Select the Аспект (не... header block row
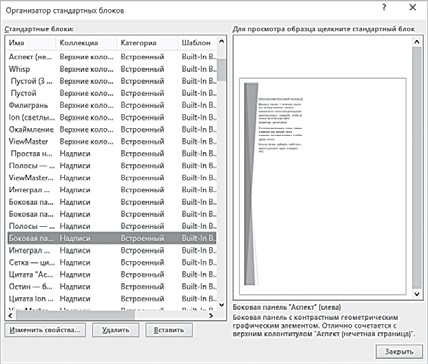This screenshot has height=364, width=428. (112, 57)
